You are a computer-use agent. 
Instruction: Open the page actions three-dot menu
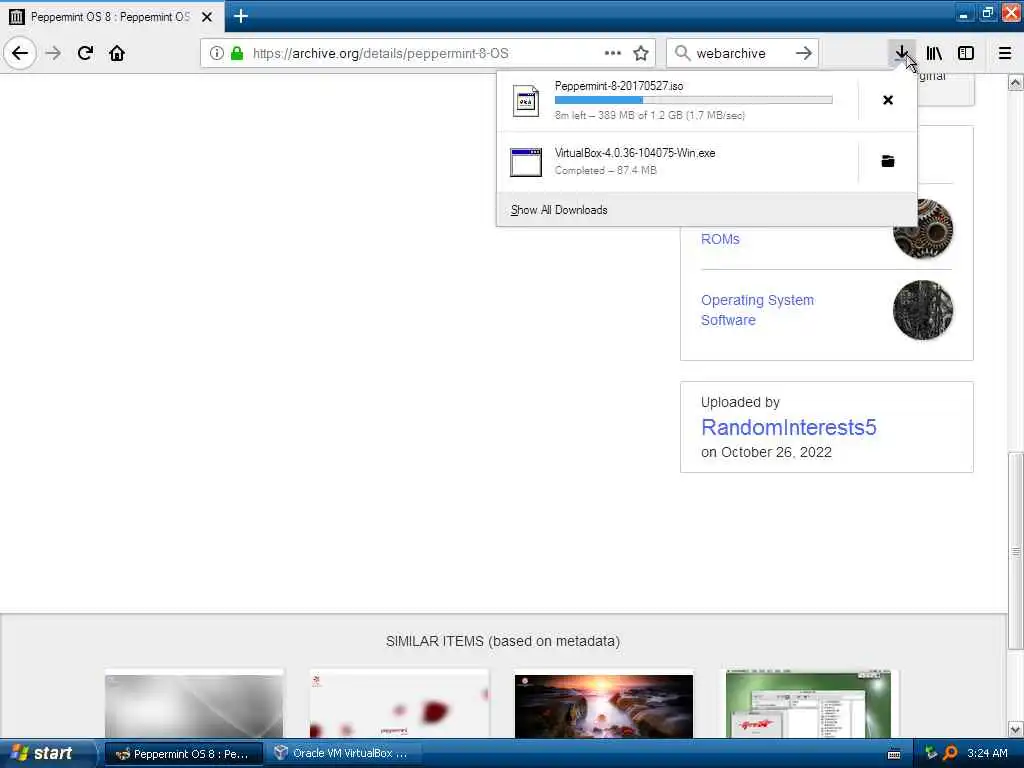[x=613, y=53]
